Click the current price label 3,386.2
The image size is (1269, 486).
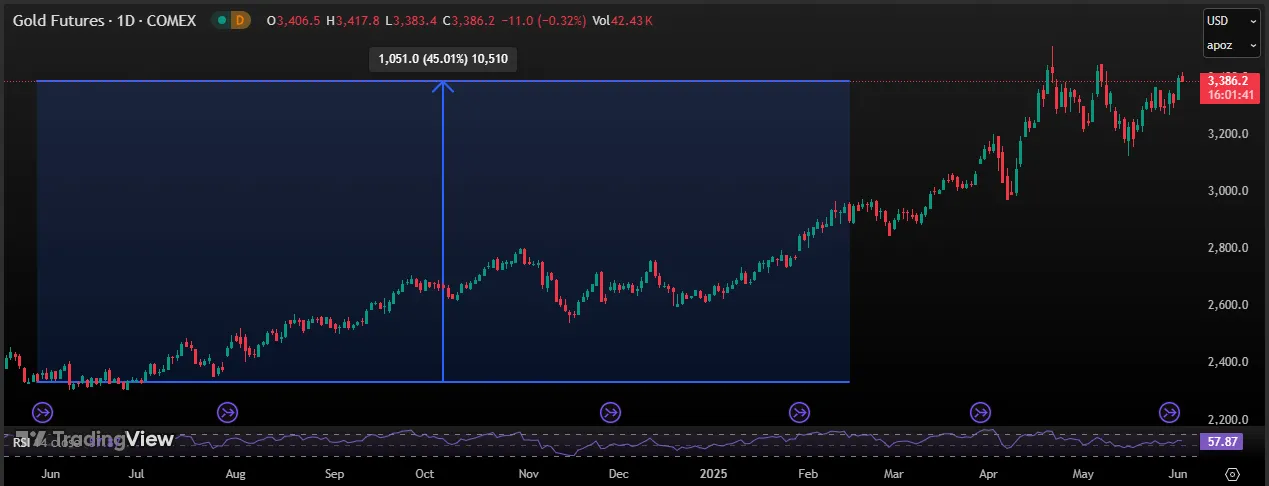1227,80
